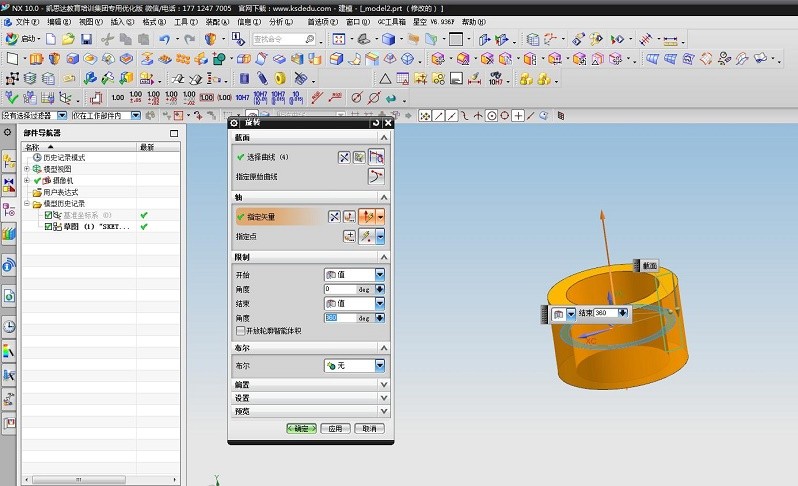
Task: Click the reverse direction icon next to 指定矢量
Action: point(334,217)
